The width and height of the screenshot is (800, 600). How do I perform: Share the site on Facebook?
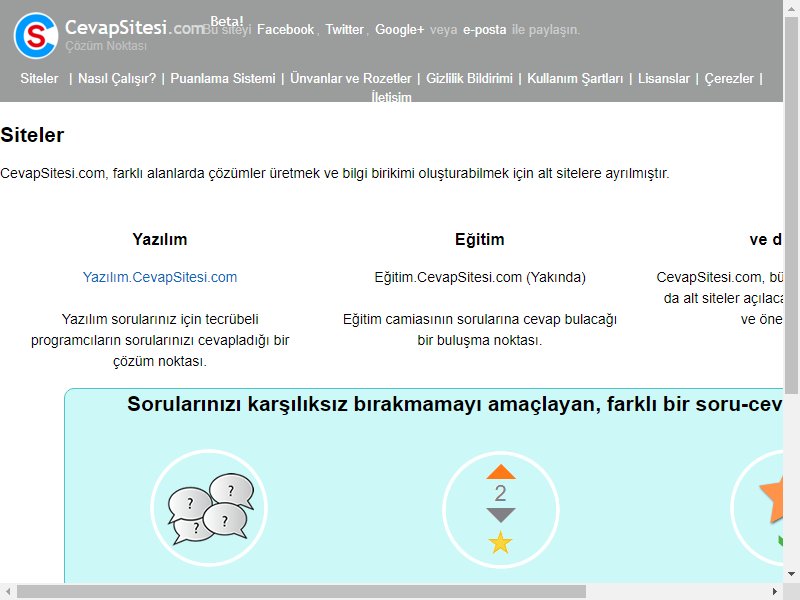tap(286, 30)
